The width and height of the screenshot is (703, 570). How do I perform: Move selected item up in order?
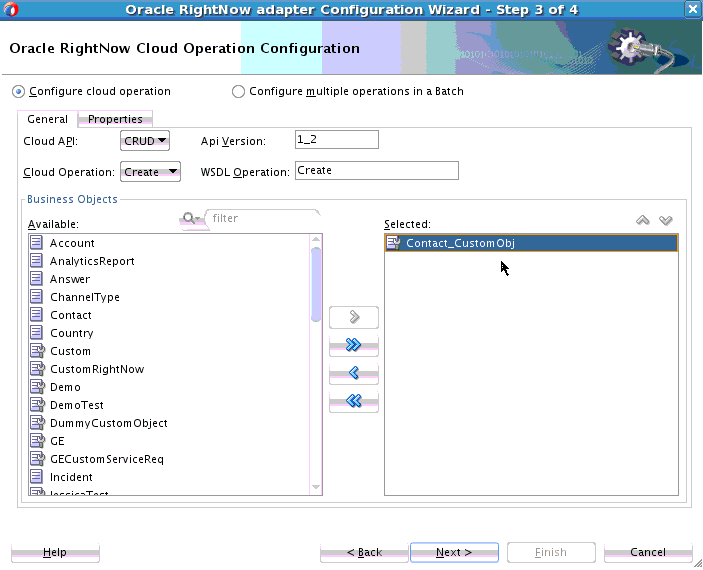[642, 220]
